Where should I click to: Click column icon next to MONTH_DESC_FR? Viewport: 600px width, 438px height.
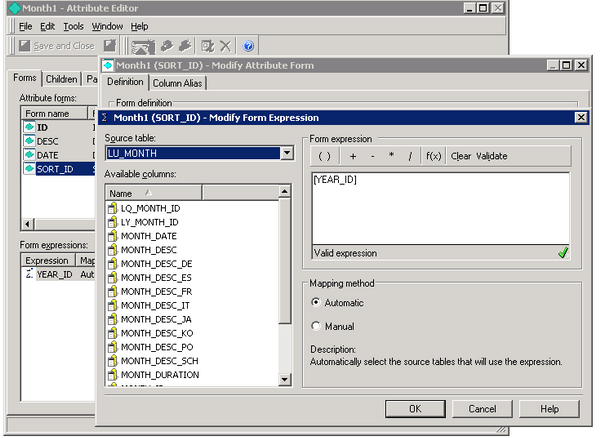coord(112,291)
